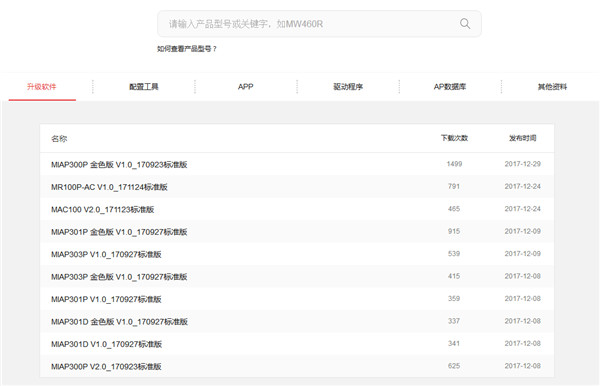
Task: Click download count 625
Action: pos(454,366)
